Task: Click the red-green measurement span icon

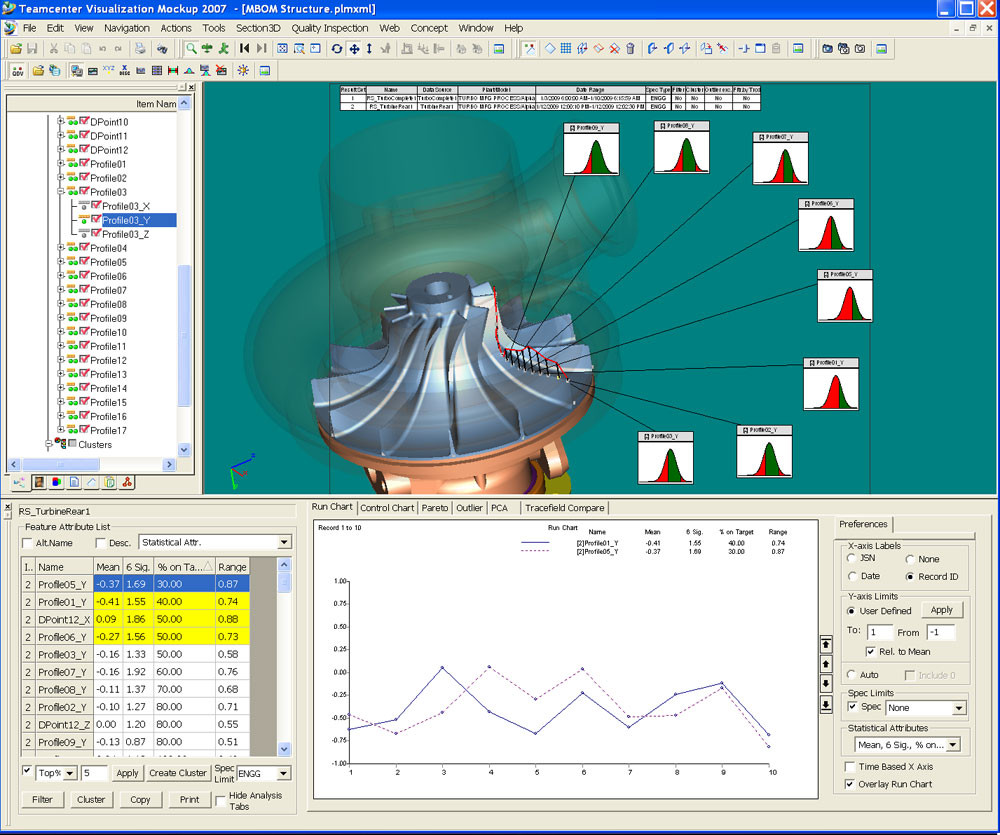Action: (x=173, y=71)
